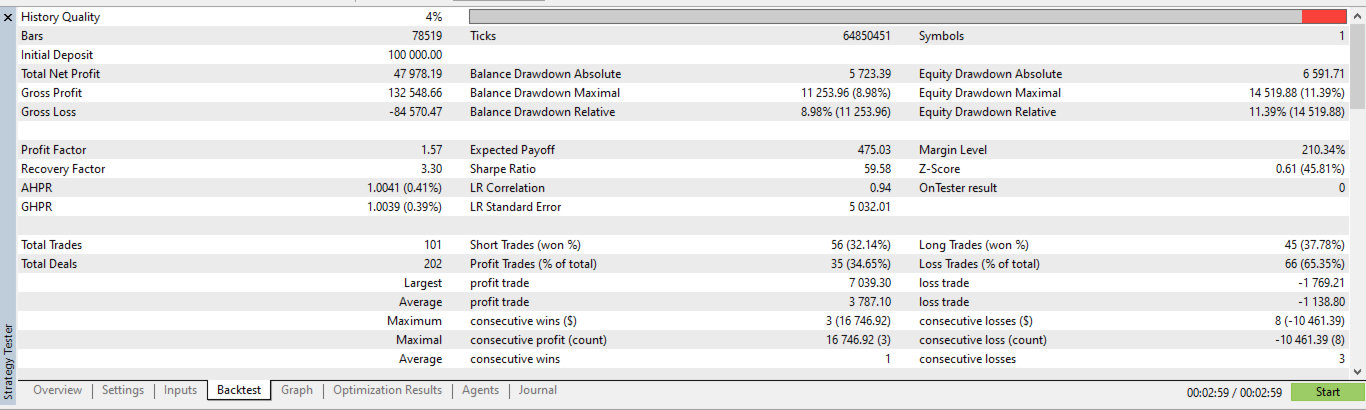Screen dimensions: 1366x410
Task: Click the red segment of quality bar
Action: click(1323, 17)
